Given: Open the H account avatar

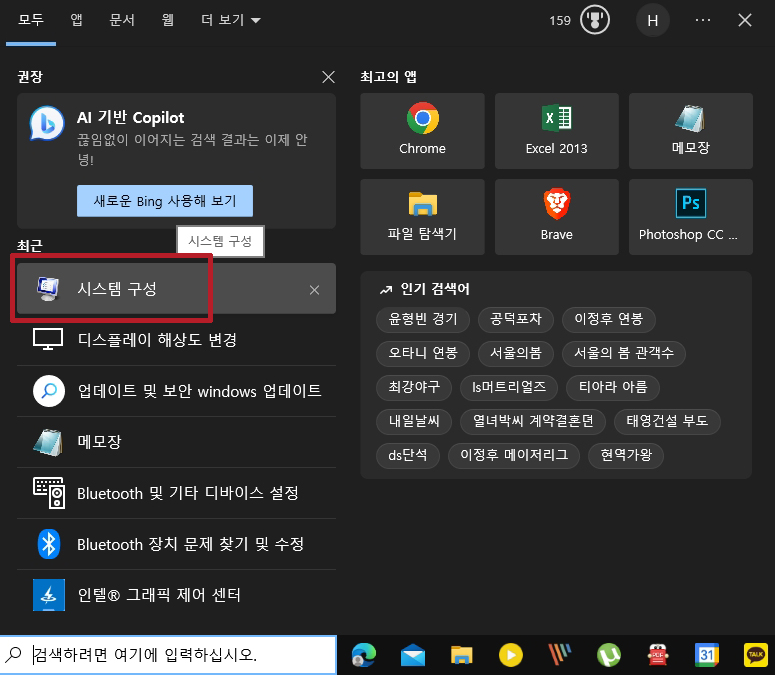Looking at the screenshot, I should (652, 20).
